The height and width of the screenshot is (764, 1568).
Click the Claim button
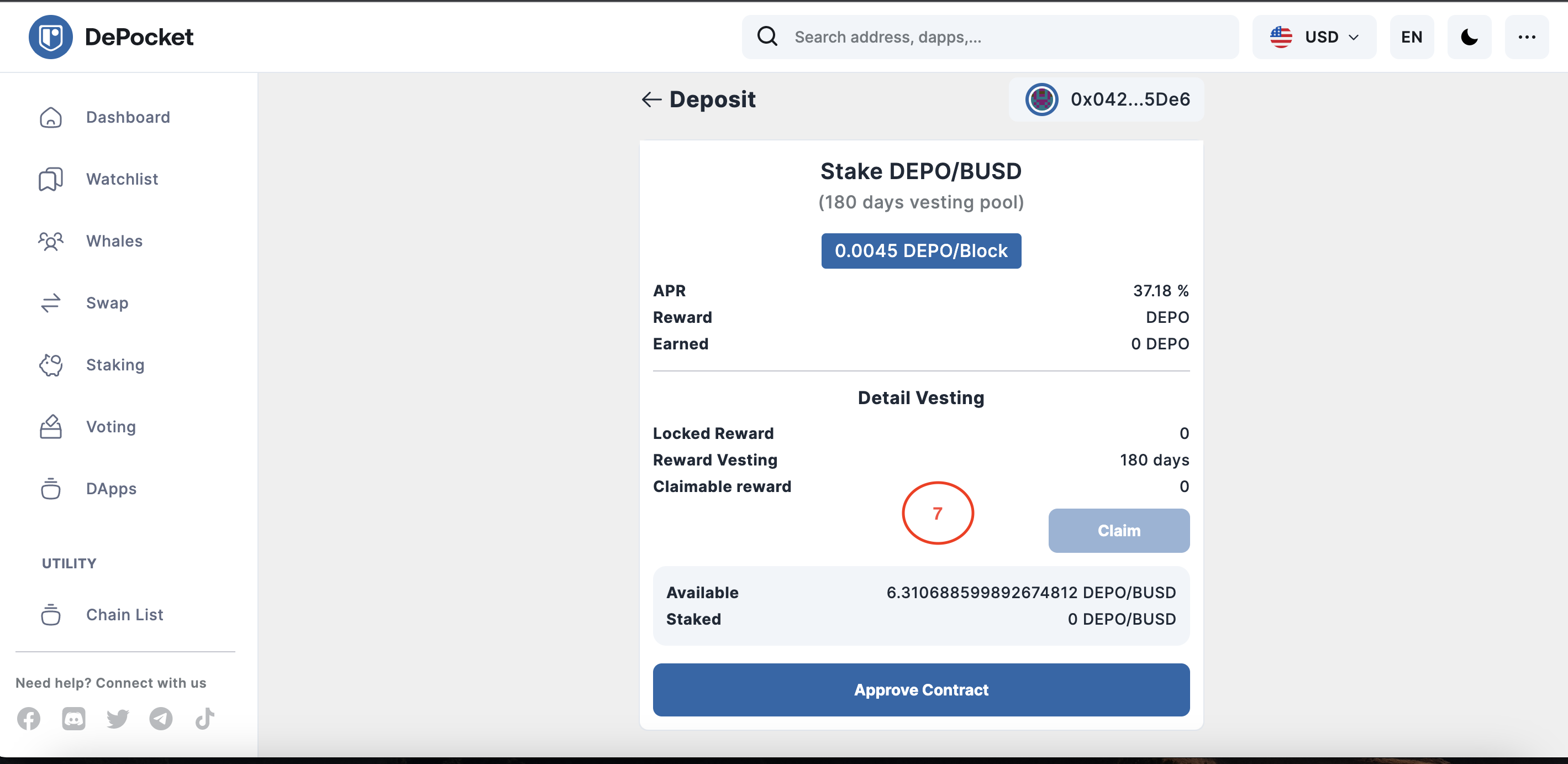point(1119,531)
